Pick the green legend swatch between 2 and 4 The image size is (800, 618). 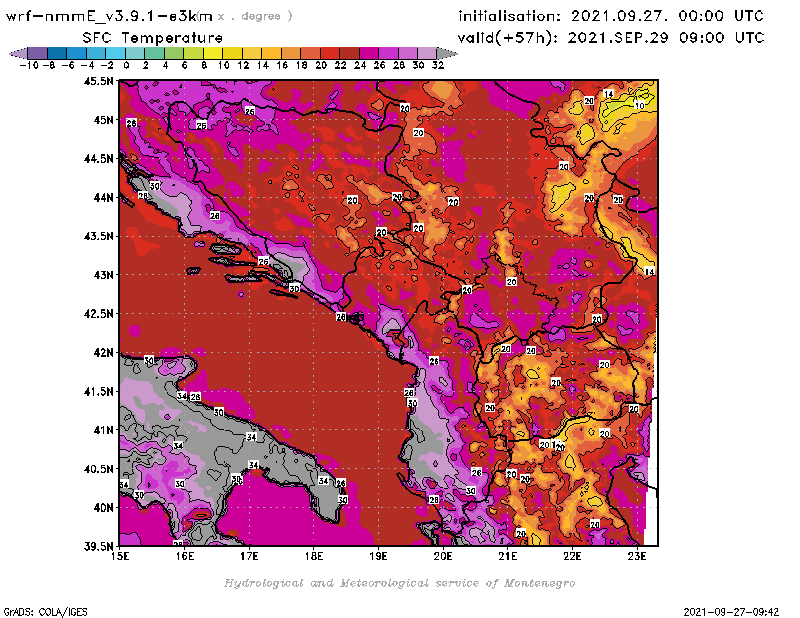click(155, 54)
